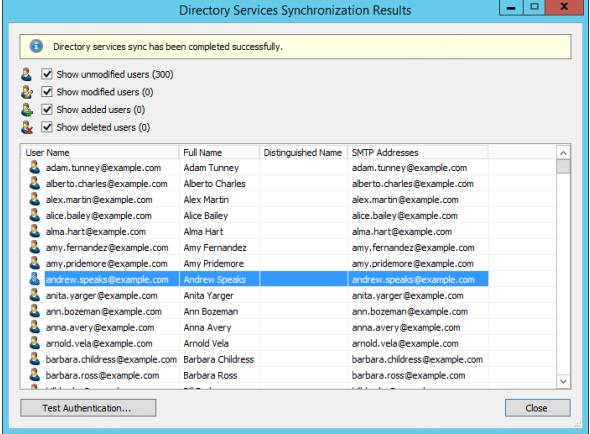The height and width of the screenshot is (434, 590).
Task: Sort by the User Name column header
Action: coord(100,152)
